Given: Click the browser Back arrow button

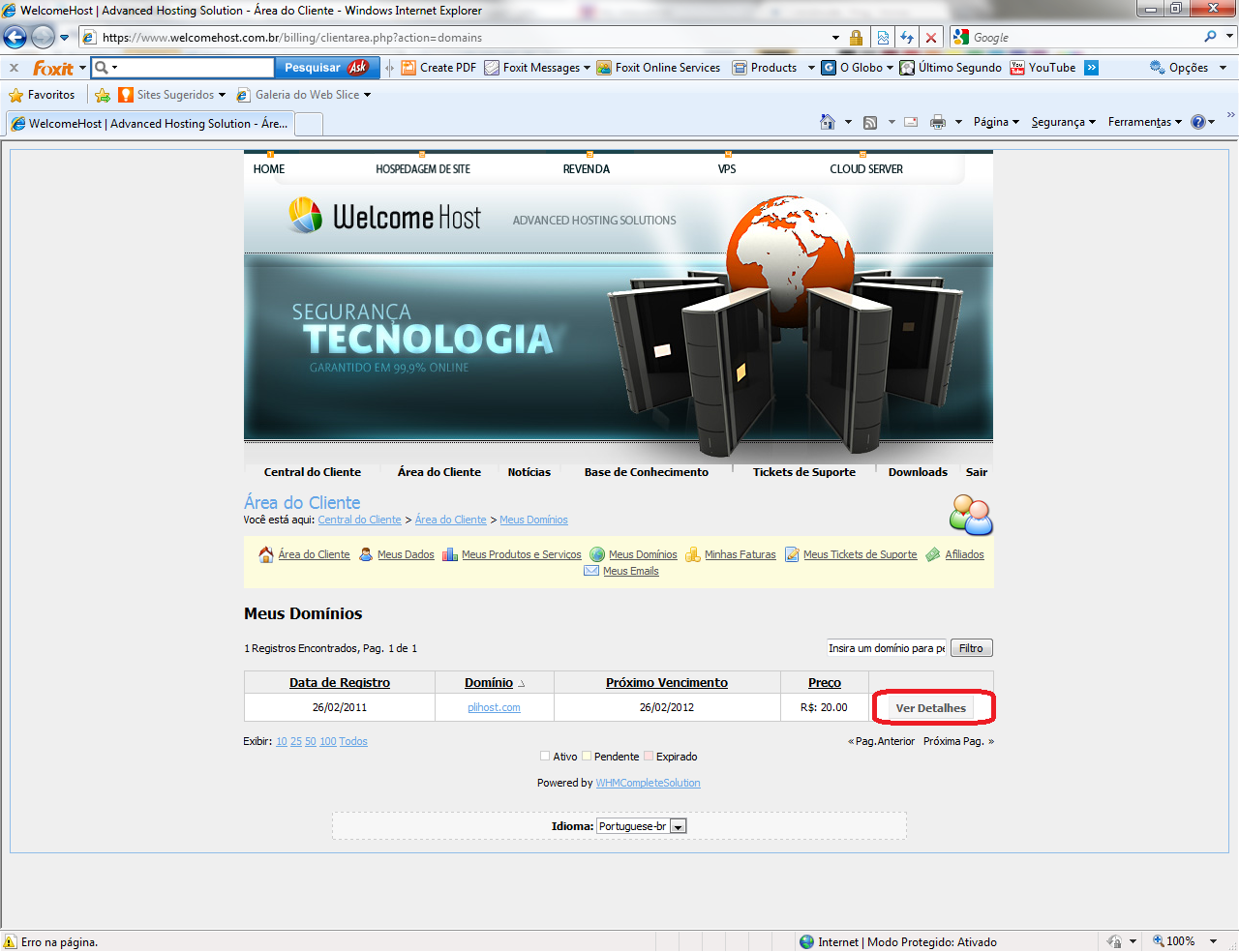Looking at the screenshot, I should click(15, 38).
